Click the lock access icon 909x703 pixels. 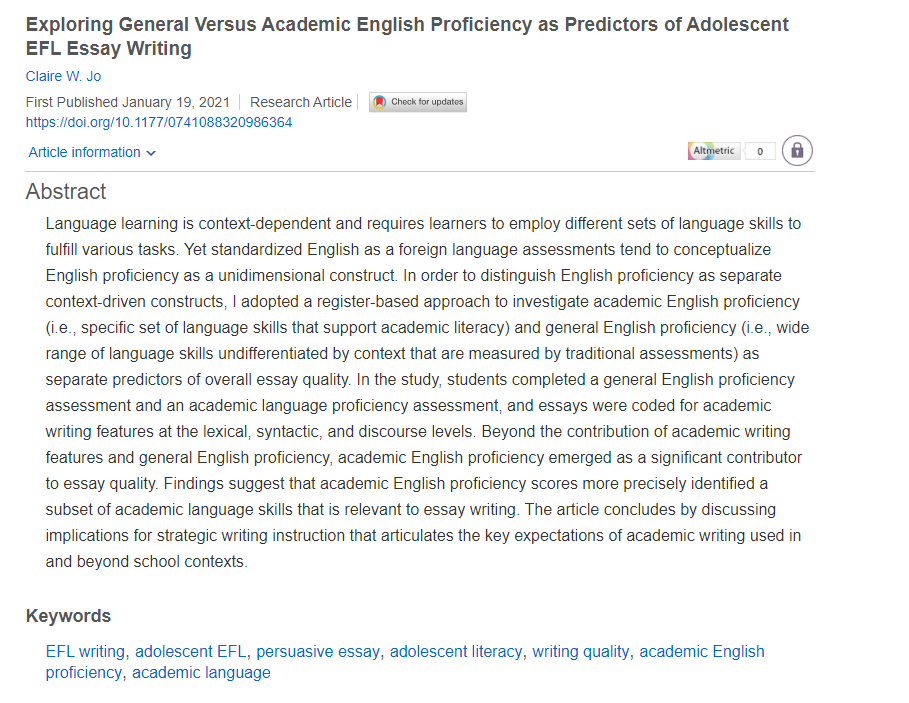pos(797,151)
